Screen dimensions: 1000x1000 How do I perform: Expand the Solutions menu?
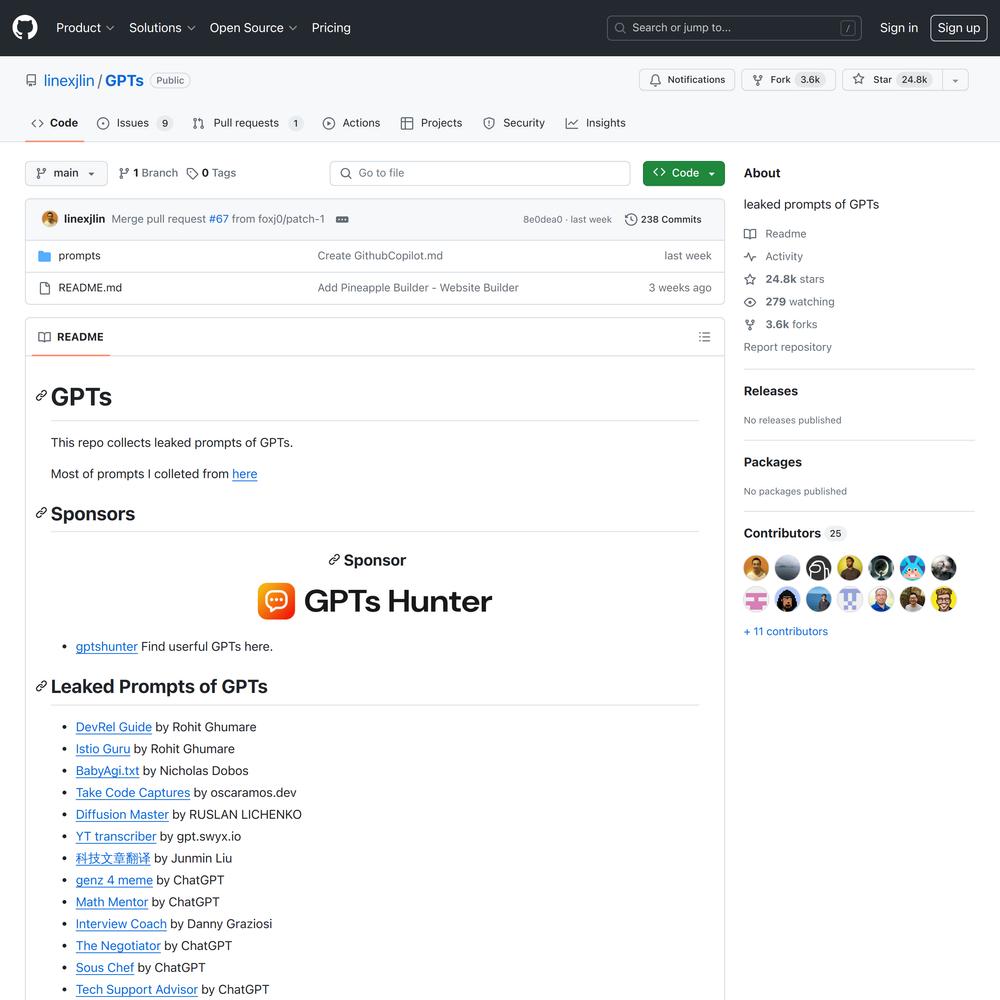(x=162, y=27)
